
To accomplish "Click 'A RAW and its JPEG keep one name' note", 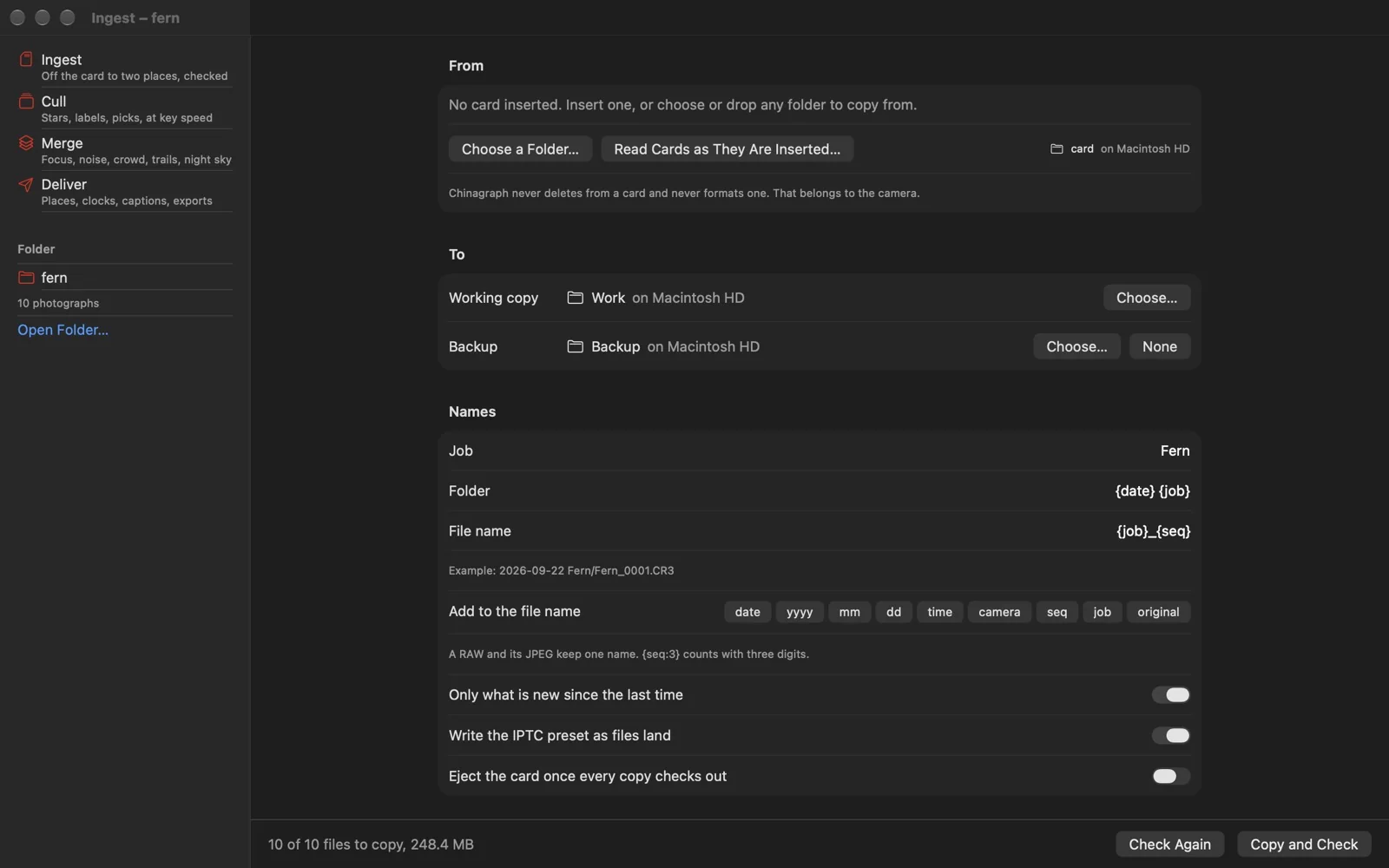I will [x=629, y=654].
